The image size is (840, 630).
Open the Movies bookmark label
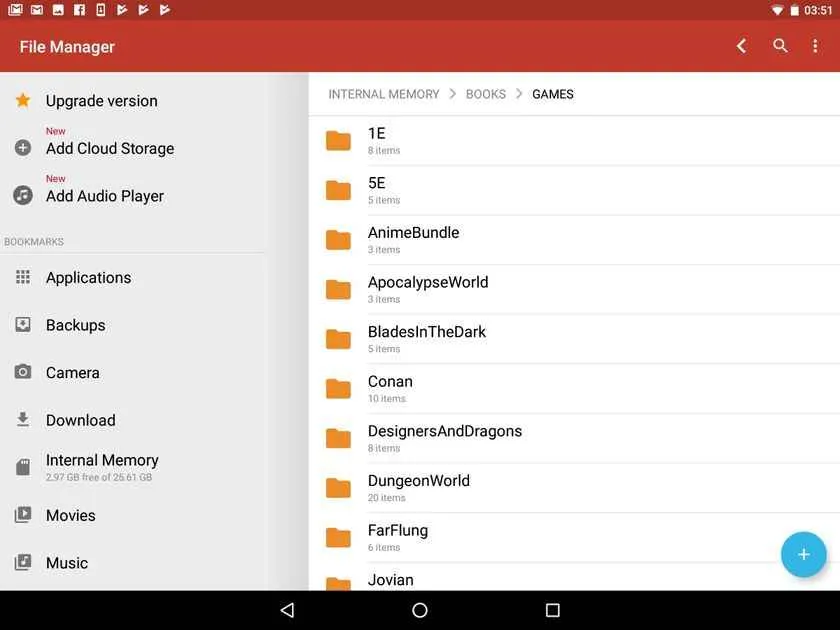click(70, 515)
